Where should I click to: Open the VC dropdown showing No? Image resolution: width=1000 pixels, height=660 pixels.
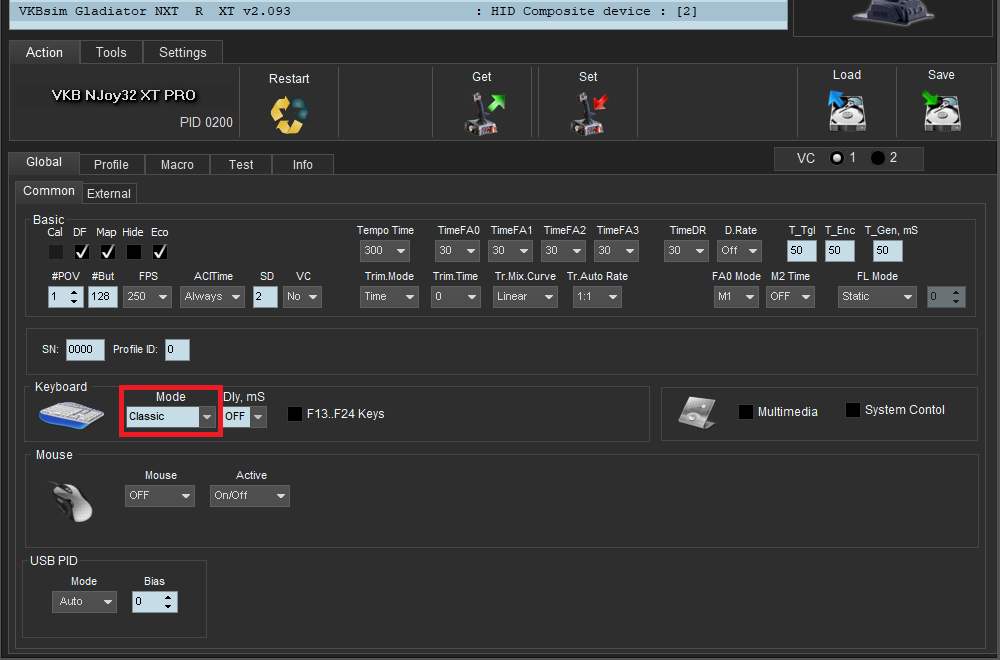click(302, 297)
